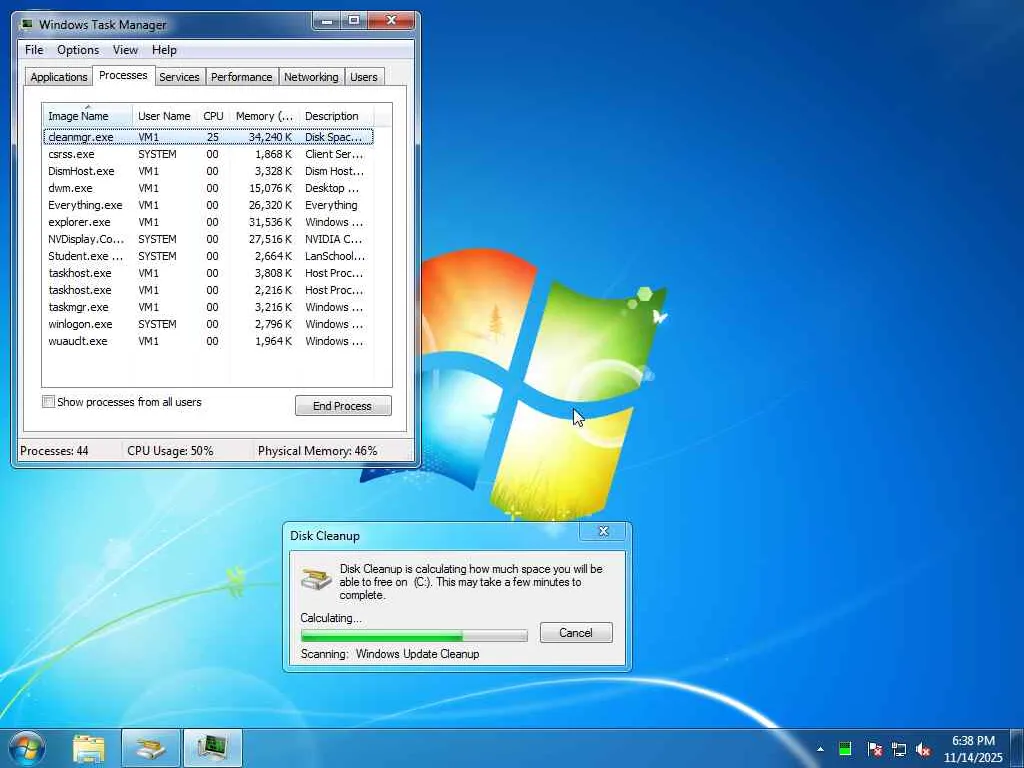Switch to Task Manager taskbar icon

213,748
